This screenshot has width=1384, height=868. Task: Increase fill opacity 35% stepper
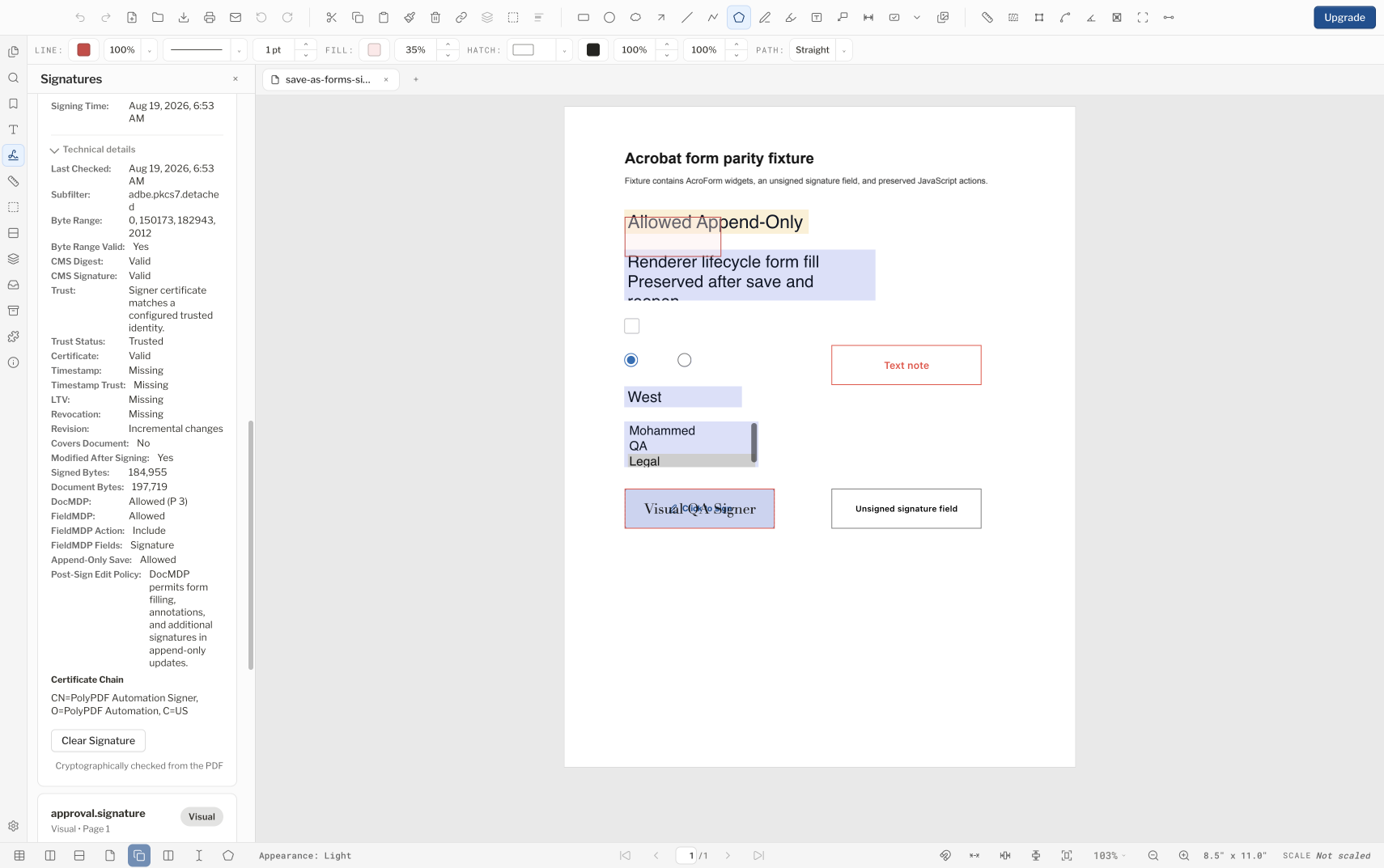pos(448,44)
